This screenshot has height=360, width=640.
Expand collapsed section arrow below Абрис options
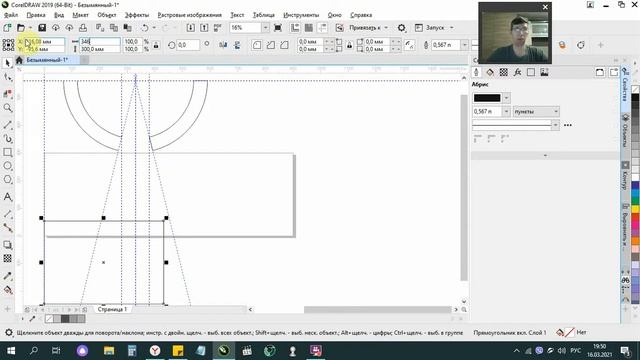[x=545, y=156]
